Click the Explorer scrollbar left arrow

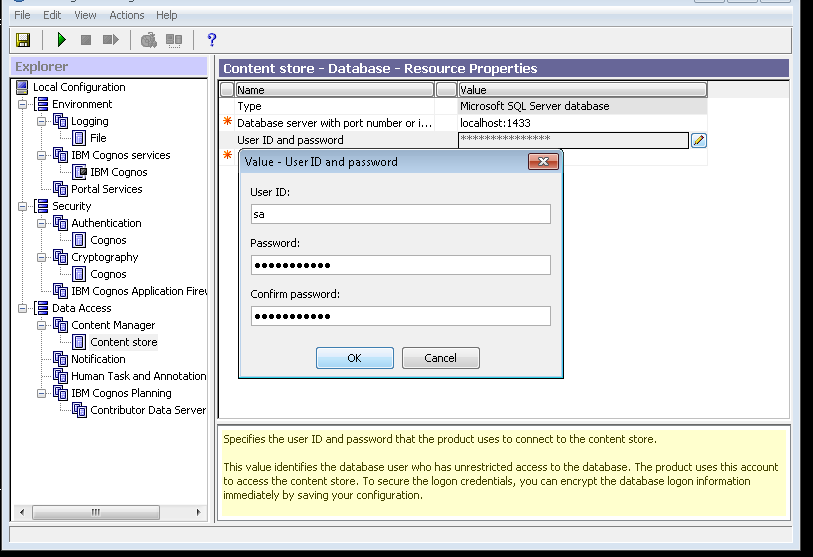point(22,512)
